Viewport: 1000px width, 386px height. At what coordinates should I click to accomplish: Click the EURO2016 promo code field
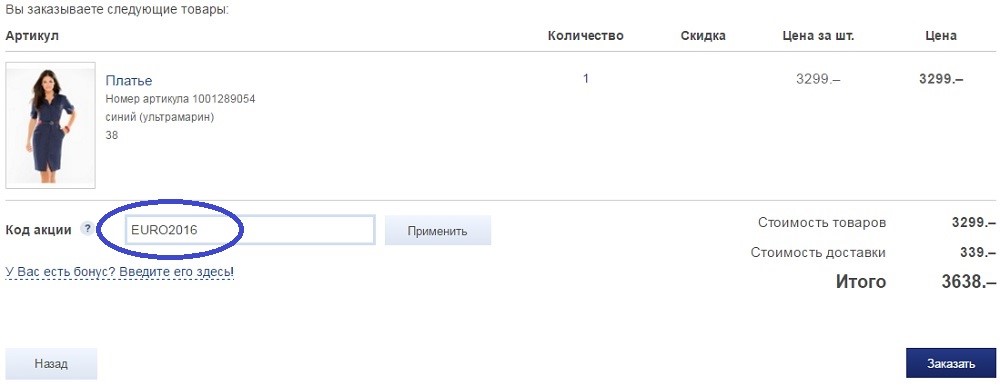pos(249,230)
